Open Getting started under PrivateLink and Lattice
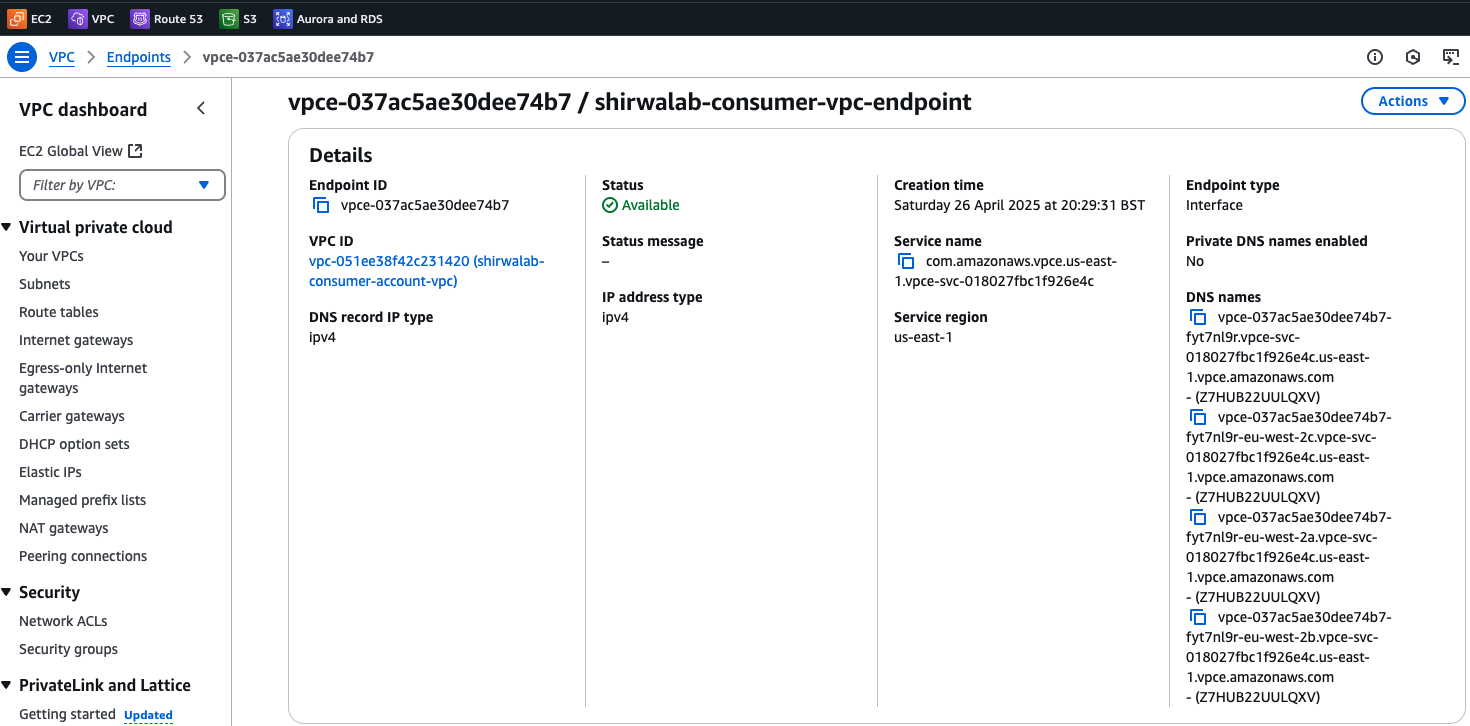 [x=67, y=714]
